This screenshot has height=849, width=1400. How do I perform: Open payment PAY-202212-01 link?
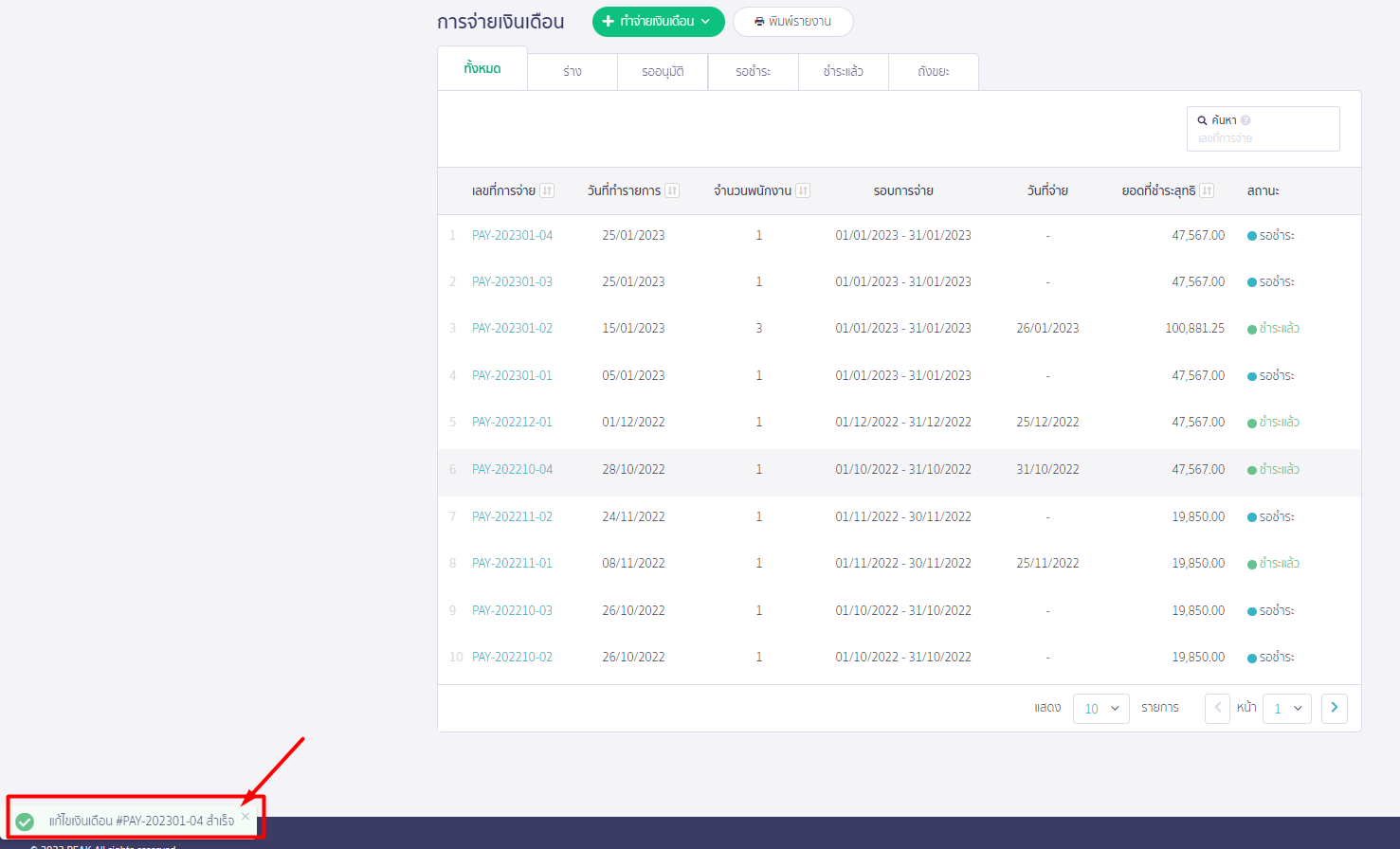tap(512, 422)
